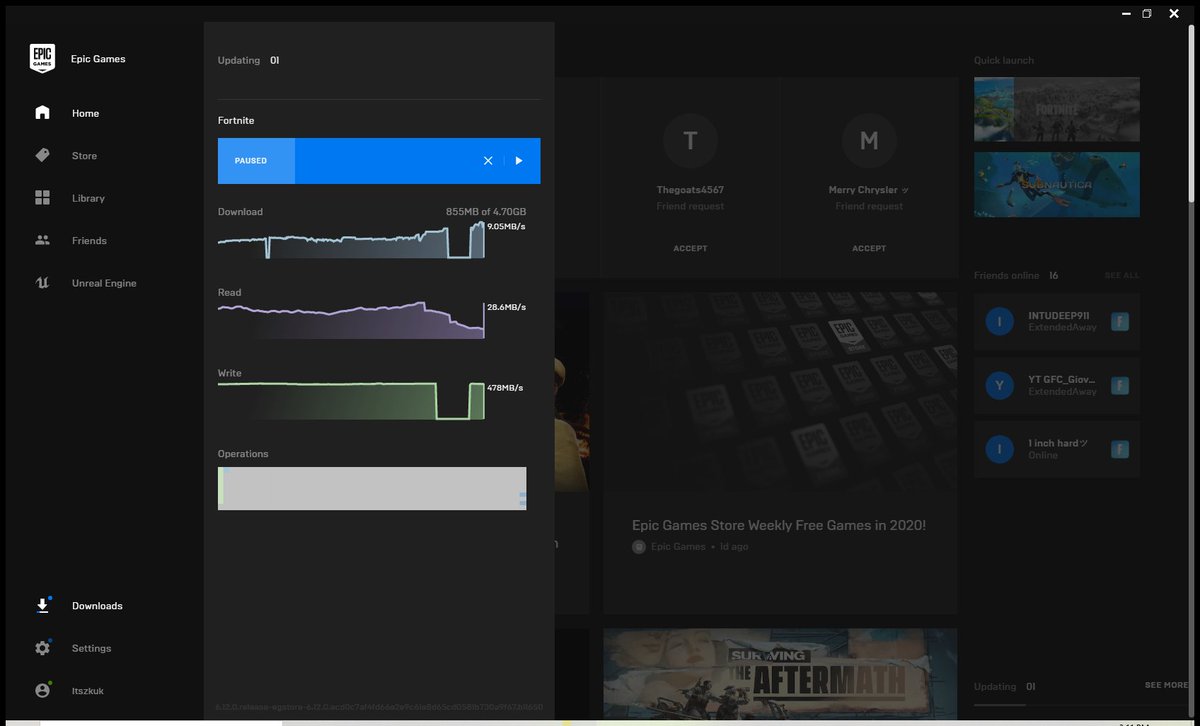1200x726 pixels.
Task: Click the Thegoats4567 avatar circle
Action: point(690,141)
